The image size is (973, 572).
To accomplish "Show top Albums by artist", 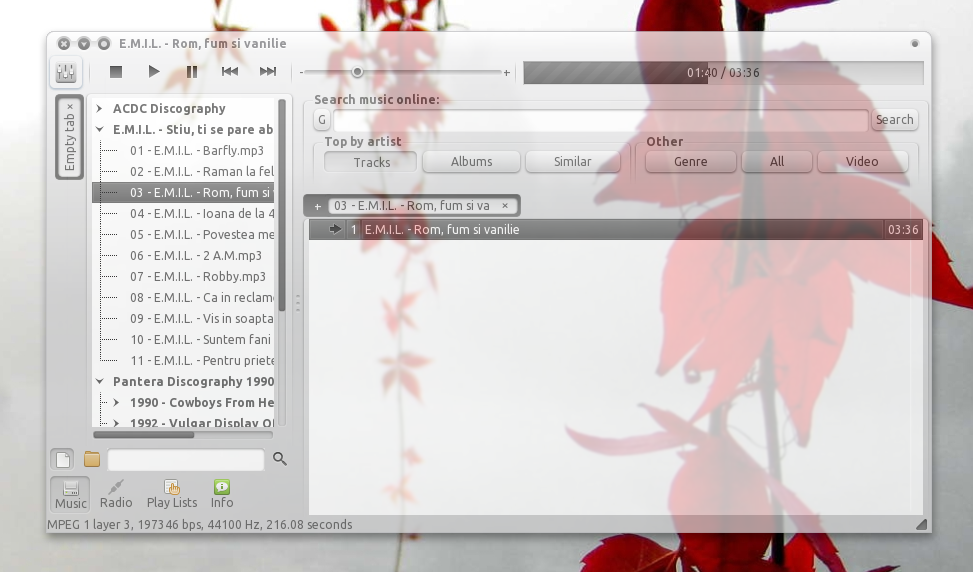I will [471, 162].
